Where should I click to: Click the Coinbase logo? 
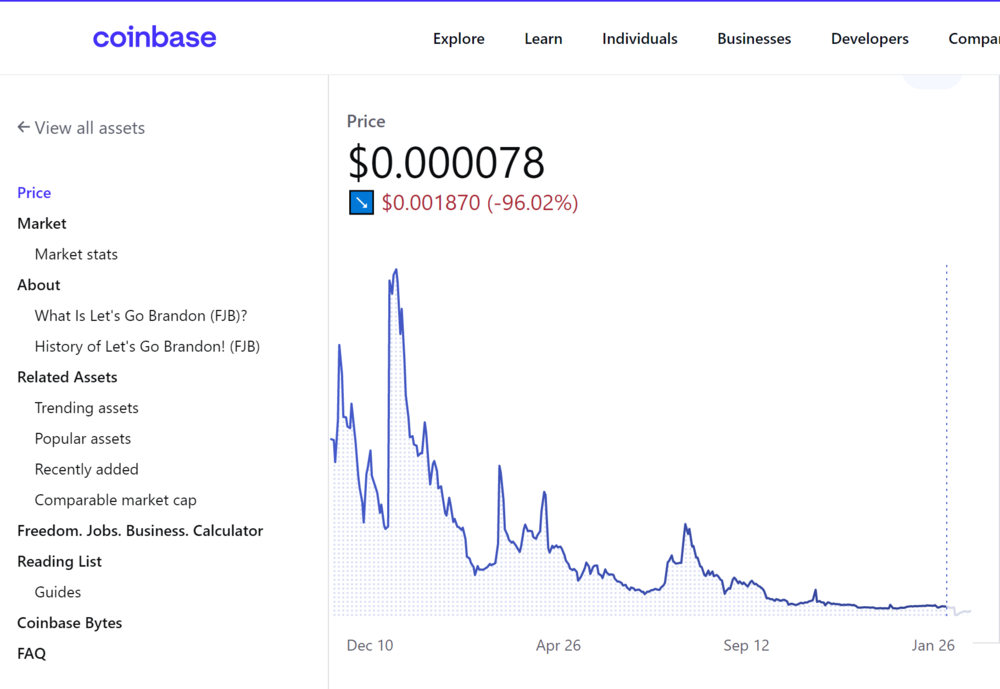pyautogui.click(x=154, y=38)
